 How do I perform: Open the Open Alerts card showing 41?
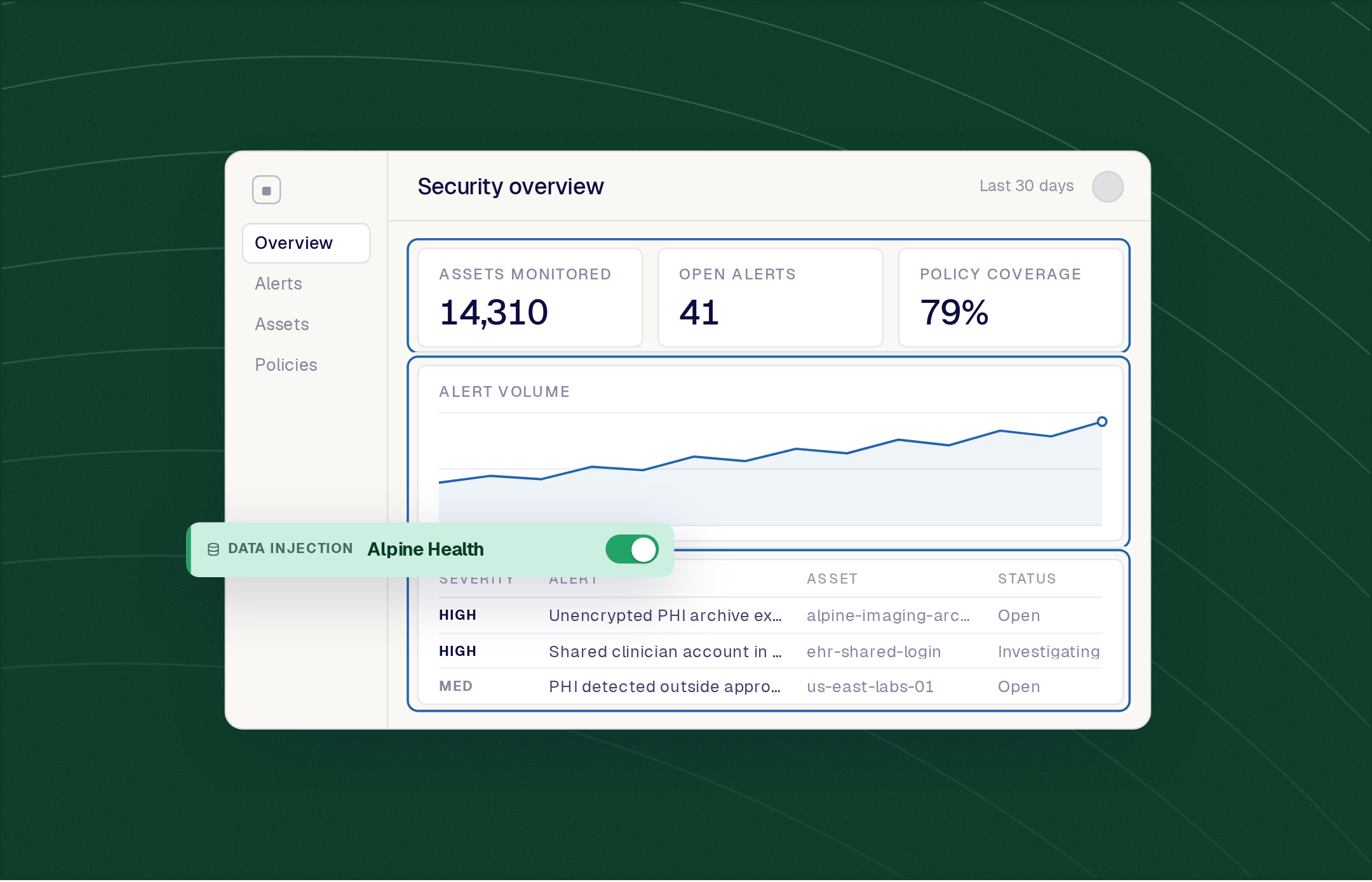coord(770,298)
